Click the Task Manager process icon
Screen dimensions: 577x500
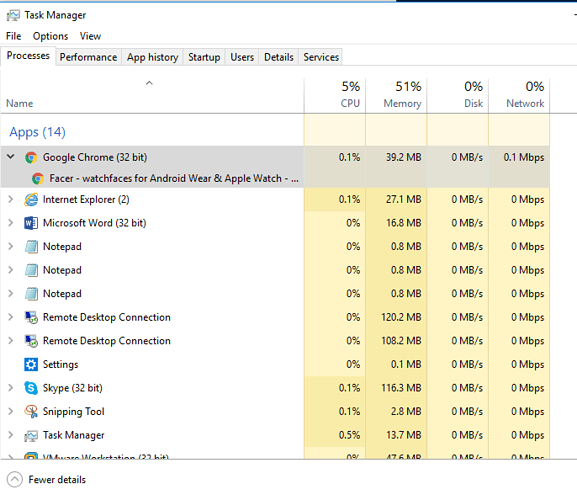pos(31,435)
